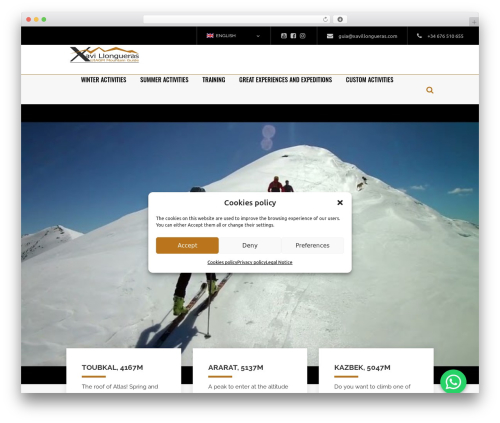500x423 pixels.
Task: Open the Facebook page icon
Action: (293, 36)
